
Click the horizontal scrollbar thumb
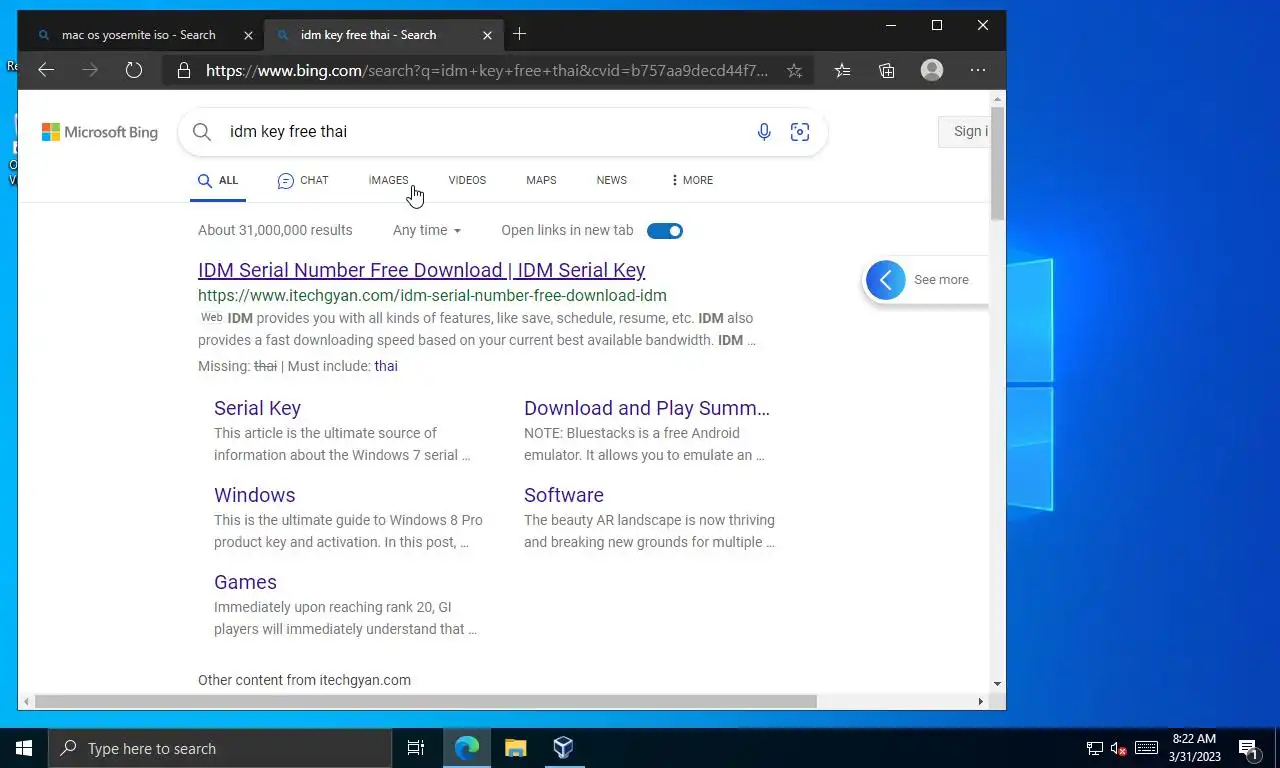[426, 702]
